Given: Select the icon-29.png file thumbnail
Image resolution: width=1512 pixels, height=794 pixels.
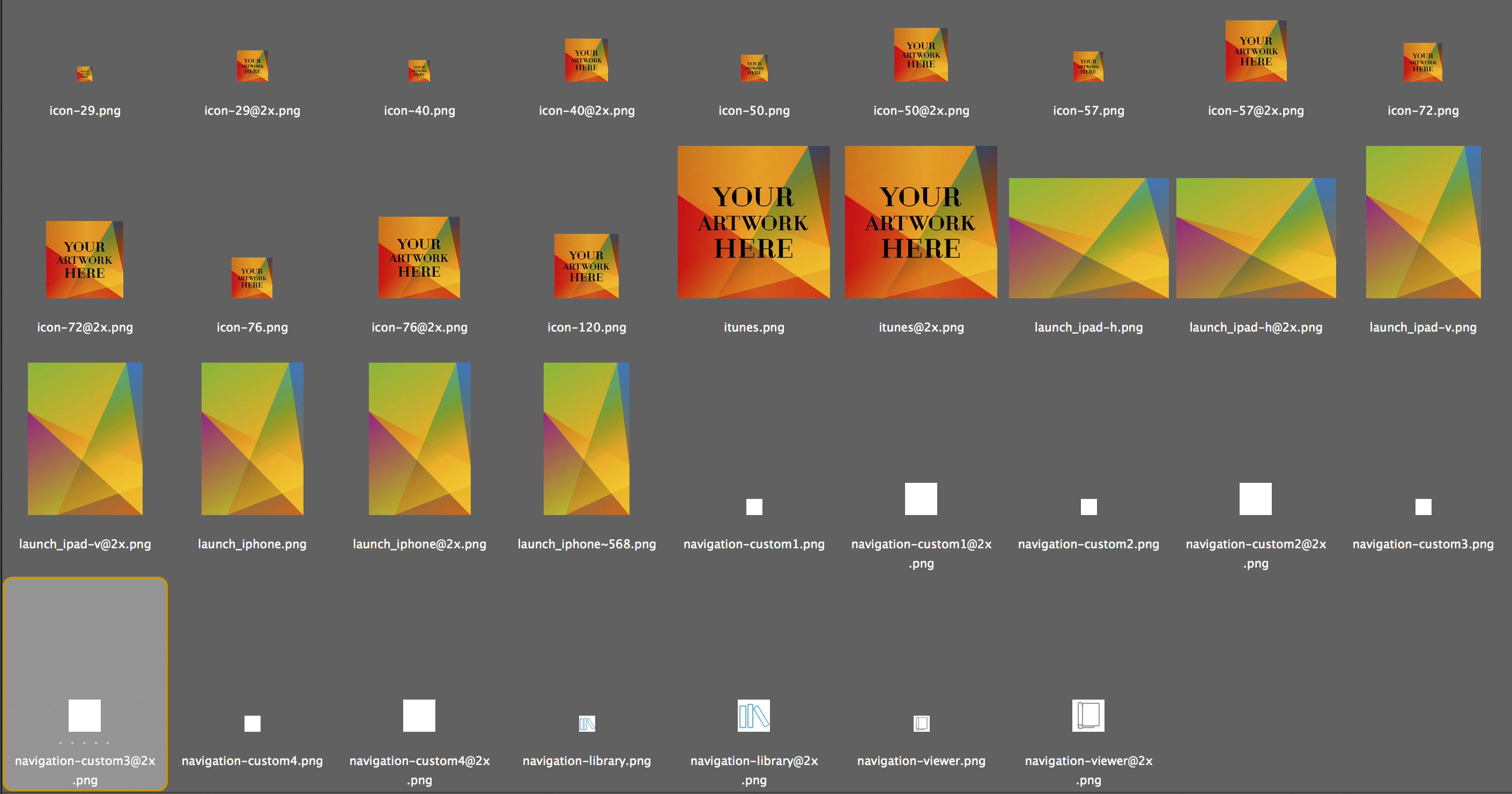Looking at the screenshot, I should (x=85, y=74).
